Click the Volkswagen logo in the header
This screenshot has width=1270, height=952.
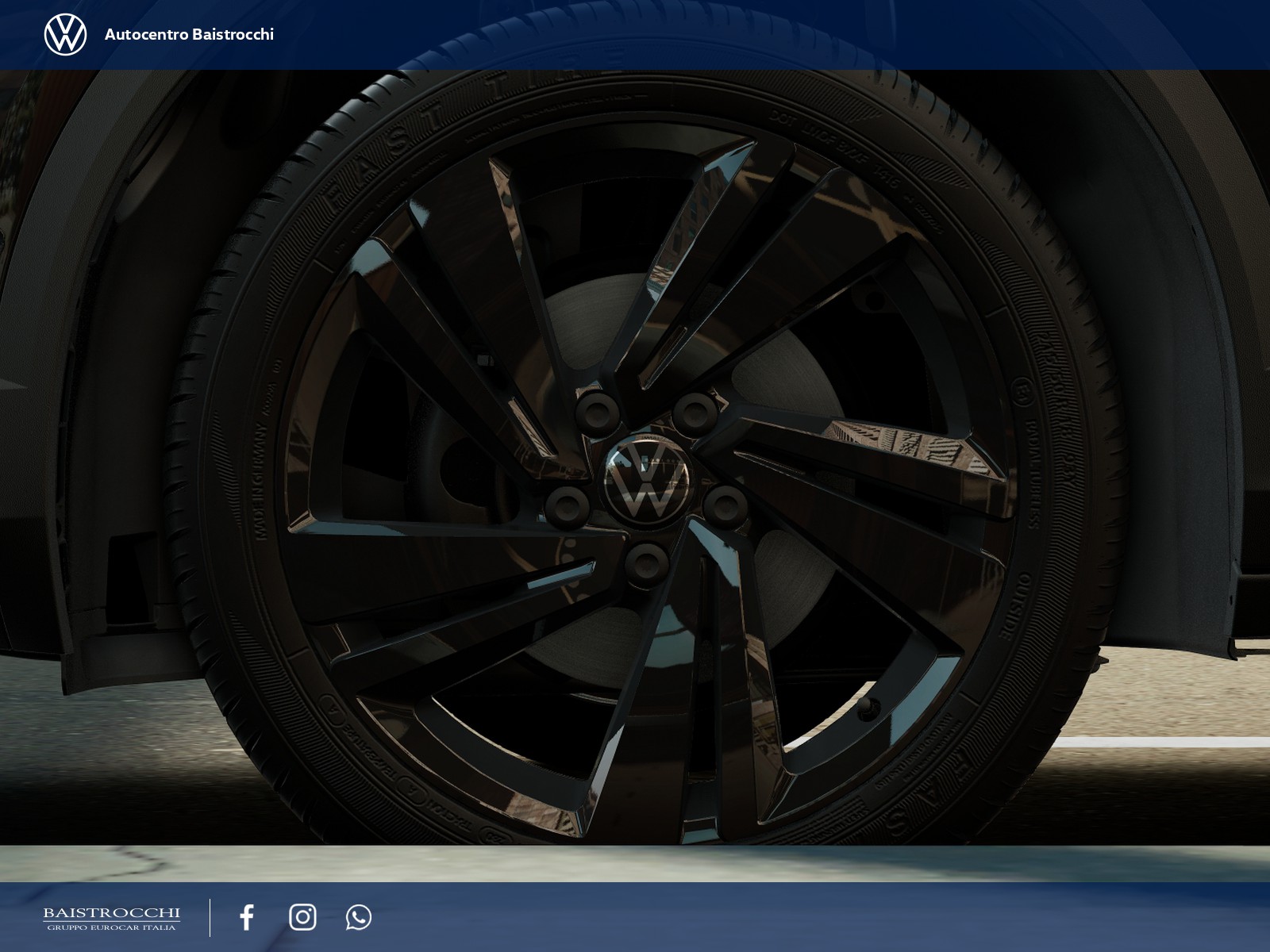(x=65, y=35)
